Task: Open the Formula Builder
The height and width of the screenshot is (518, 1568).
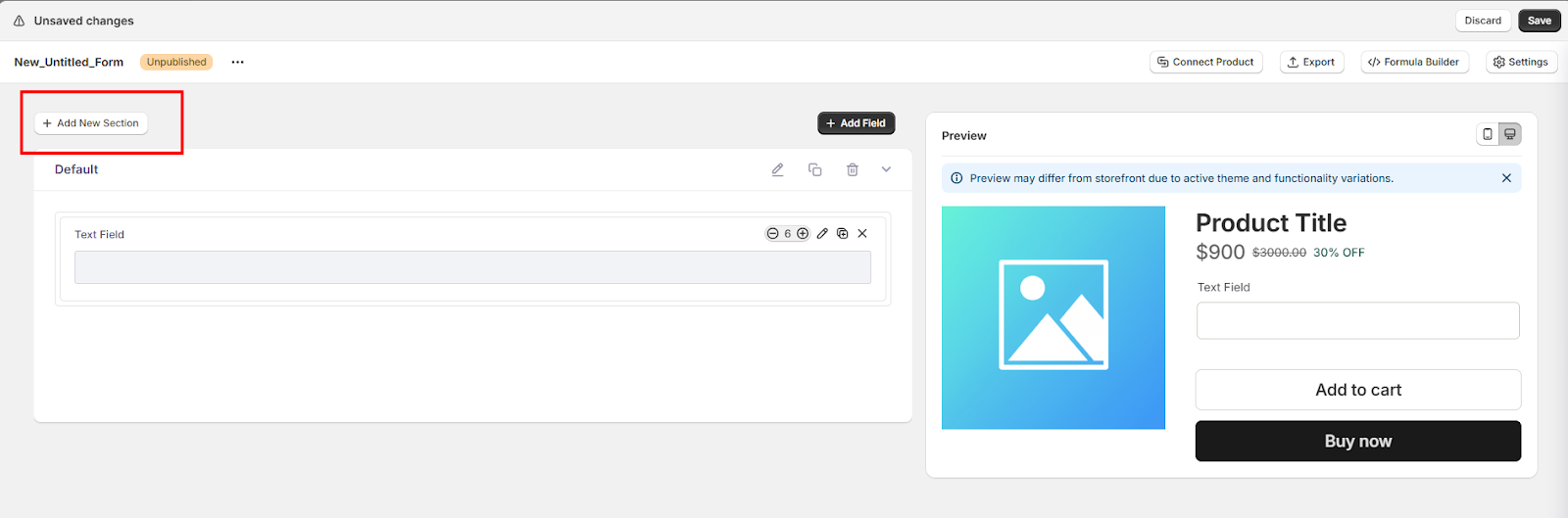Action: (1414, 62)
